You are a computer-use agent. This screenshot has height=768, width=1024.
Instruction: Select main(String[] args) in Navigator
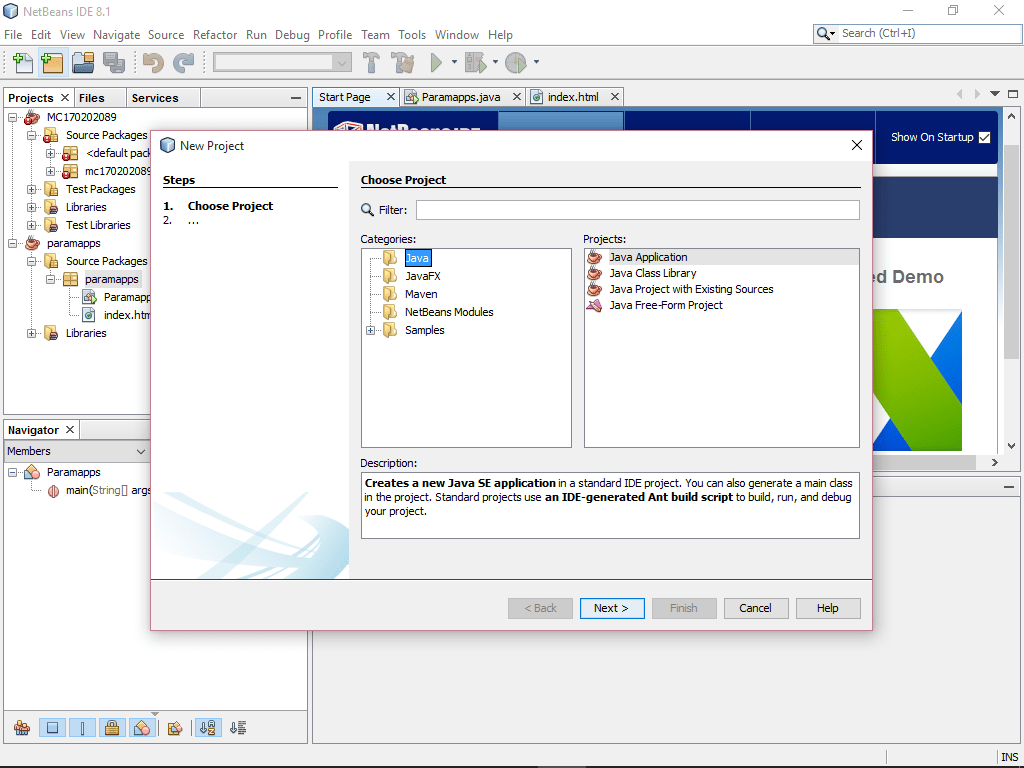coord(107,490)
